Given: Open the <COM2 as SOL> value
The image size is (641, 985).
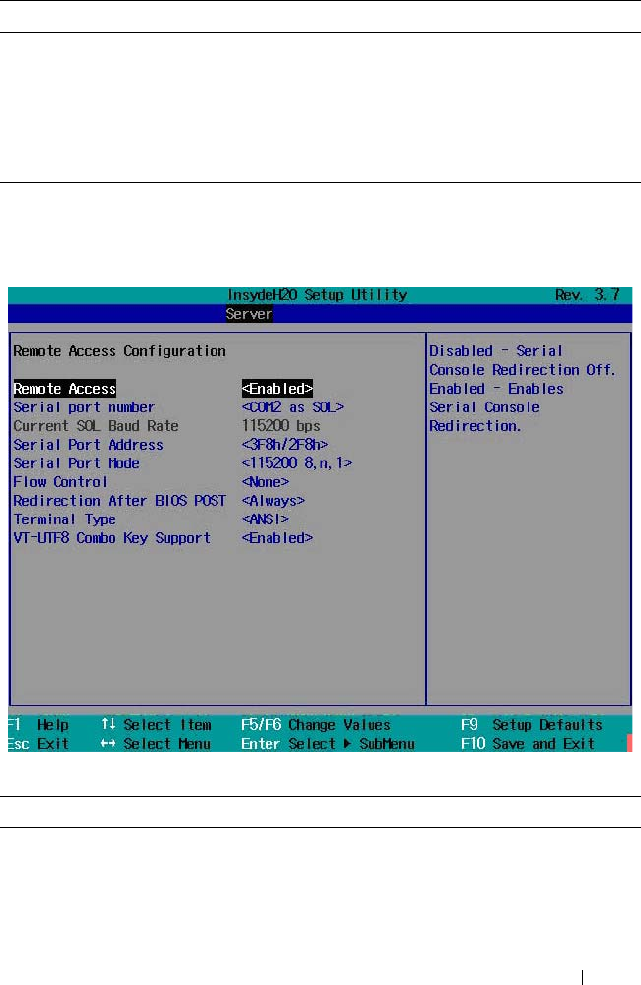Looking at the screenshot, I should pyautogui.click(x=293, y=407).
